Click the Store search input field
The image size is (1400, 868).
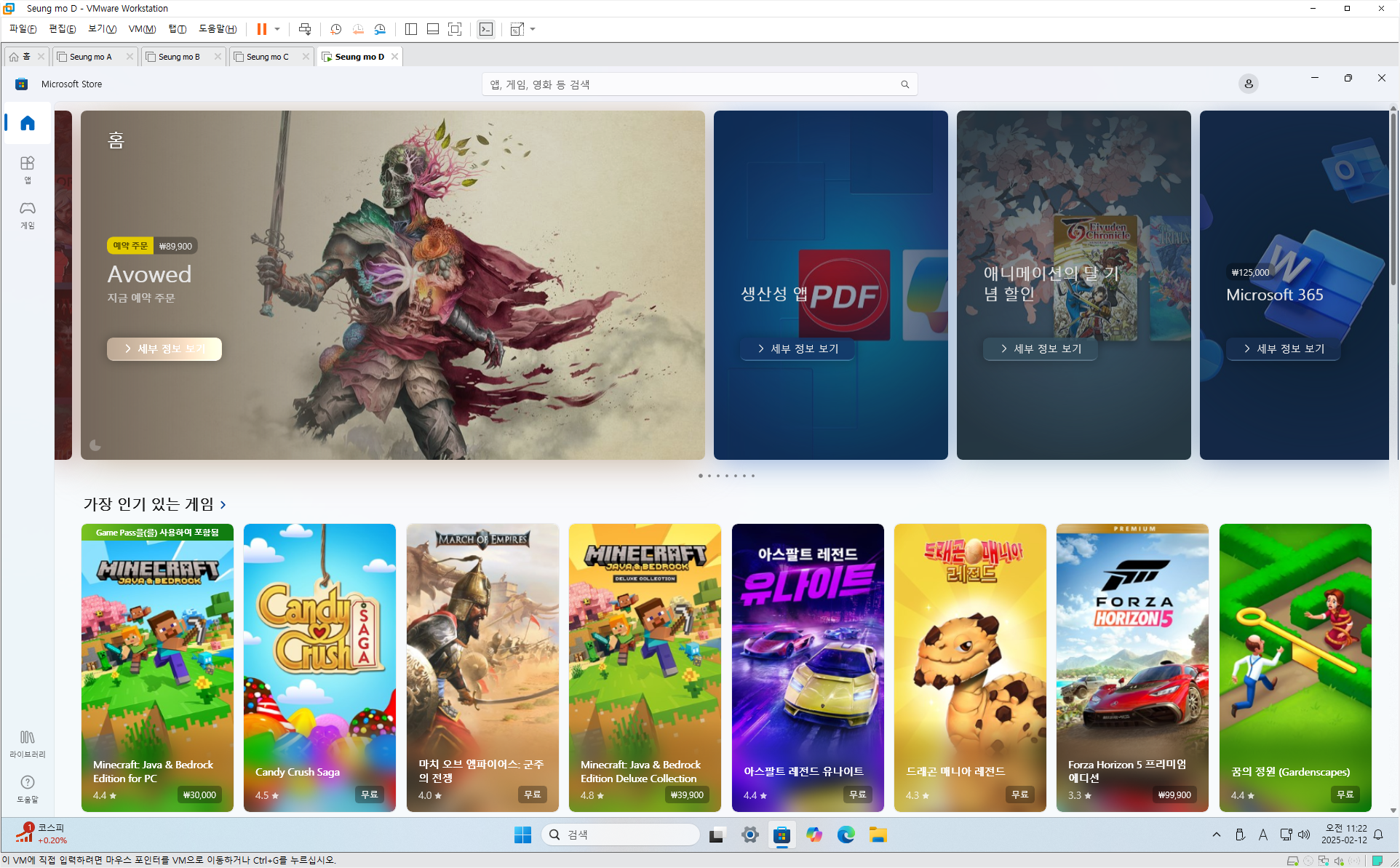coord(691,84)
